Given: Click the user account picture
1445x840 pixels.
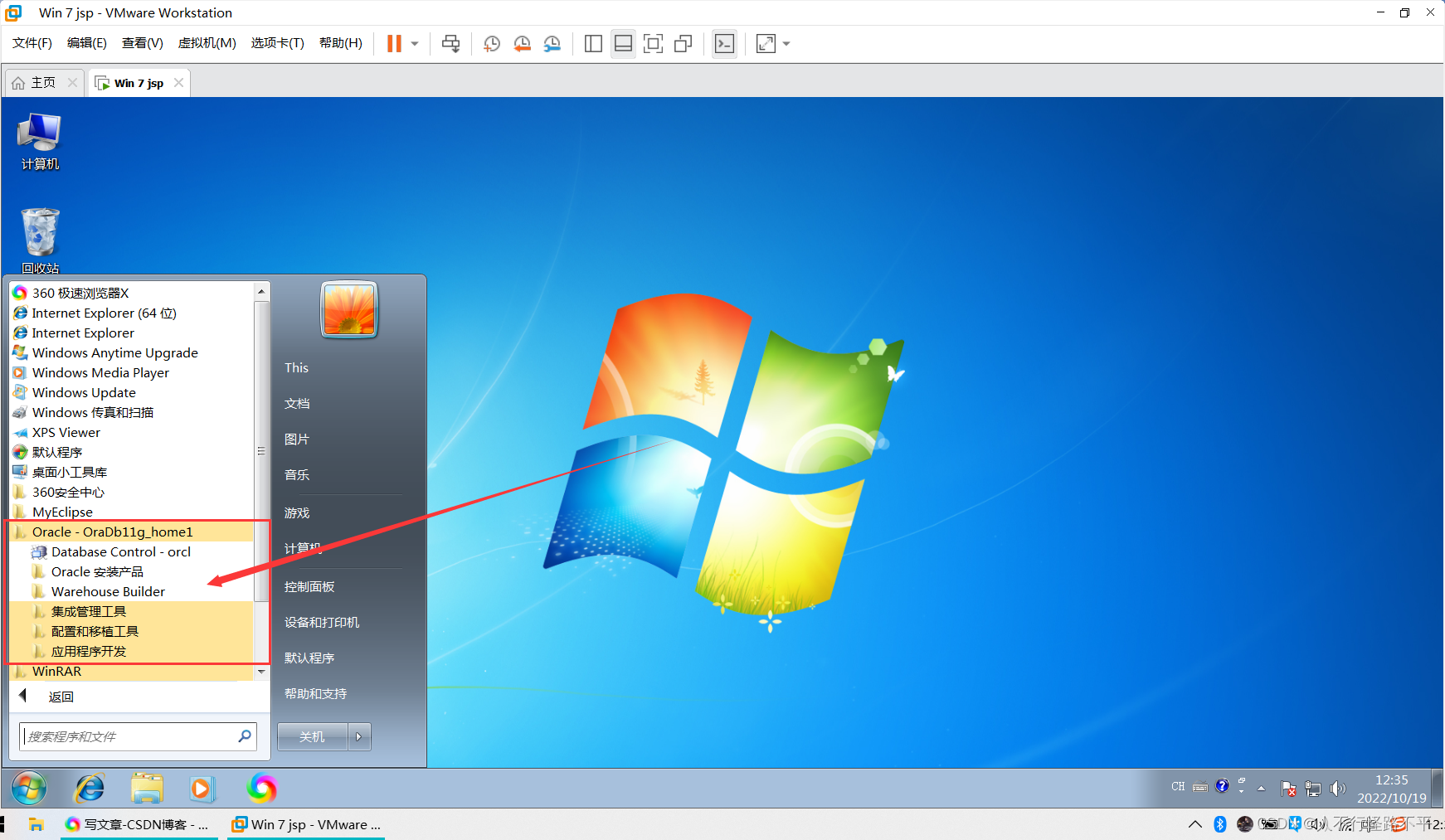Looking at the screenshot, I should pos(349,309).
